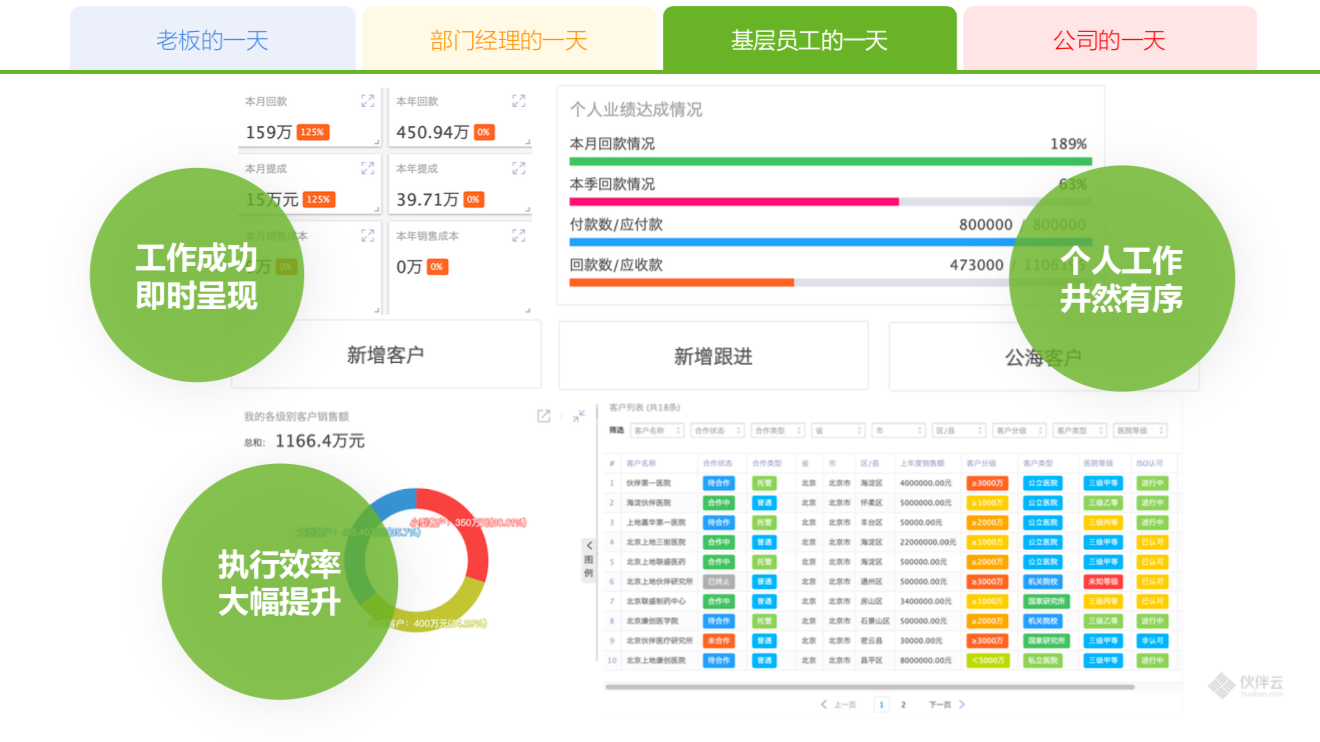The width and height of the screenshot is (1320, 742).
Task: Click the 未知等级 hospital level tag
Action: click(x=1103, y=582)
